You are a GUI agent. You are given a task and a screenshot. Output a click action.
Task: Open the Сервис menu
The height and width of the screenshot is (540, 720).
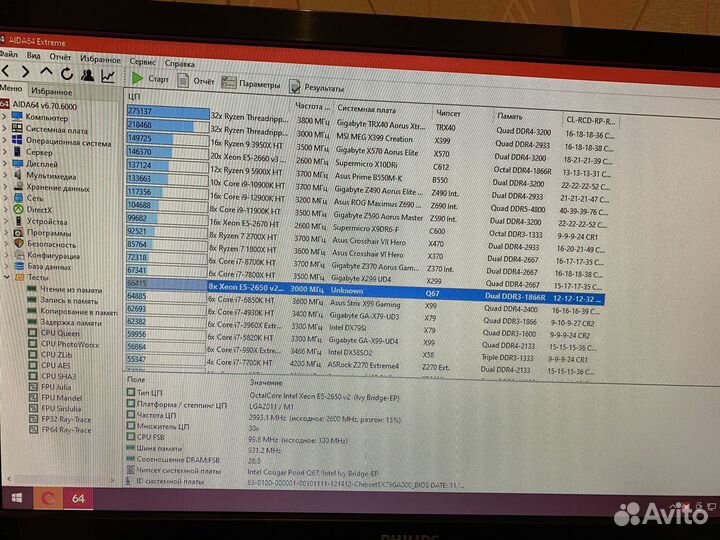coord(142,61)
